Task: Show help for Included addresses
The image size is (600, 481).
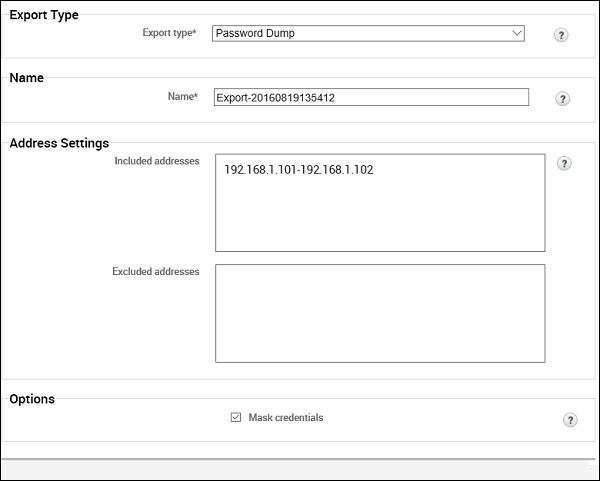Action: 563,163
